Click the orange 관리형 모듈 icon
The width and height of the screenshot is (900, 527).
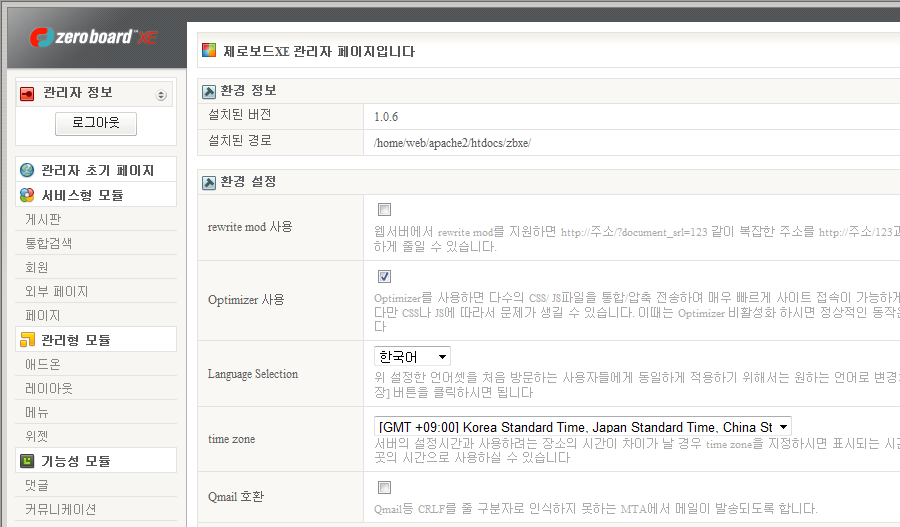coord(27,340)
